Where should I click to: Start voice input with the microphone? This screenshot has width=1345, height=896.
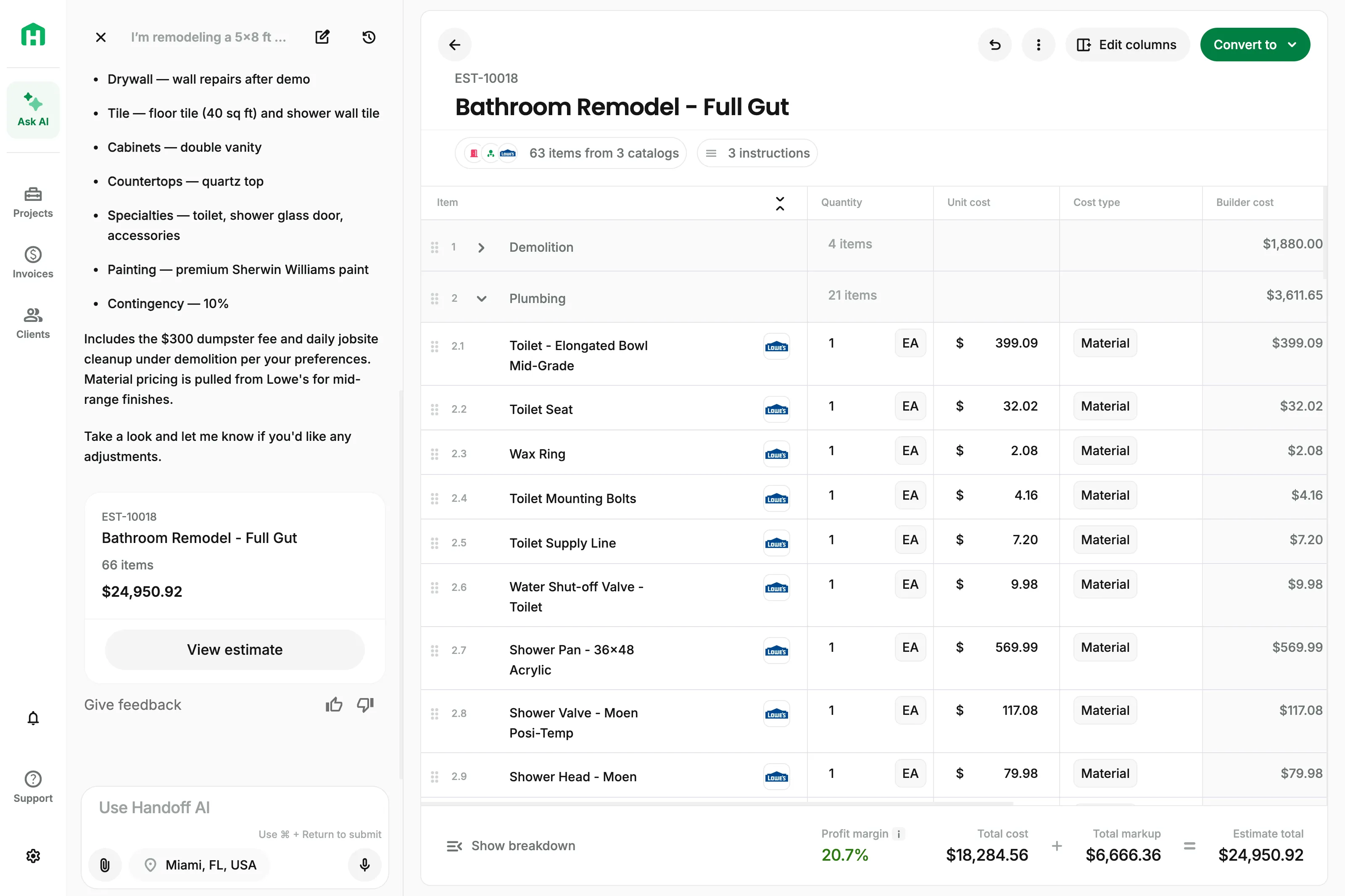point(364,865)
